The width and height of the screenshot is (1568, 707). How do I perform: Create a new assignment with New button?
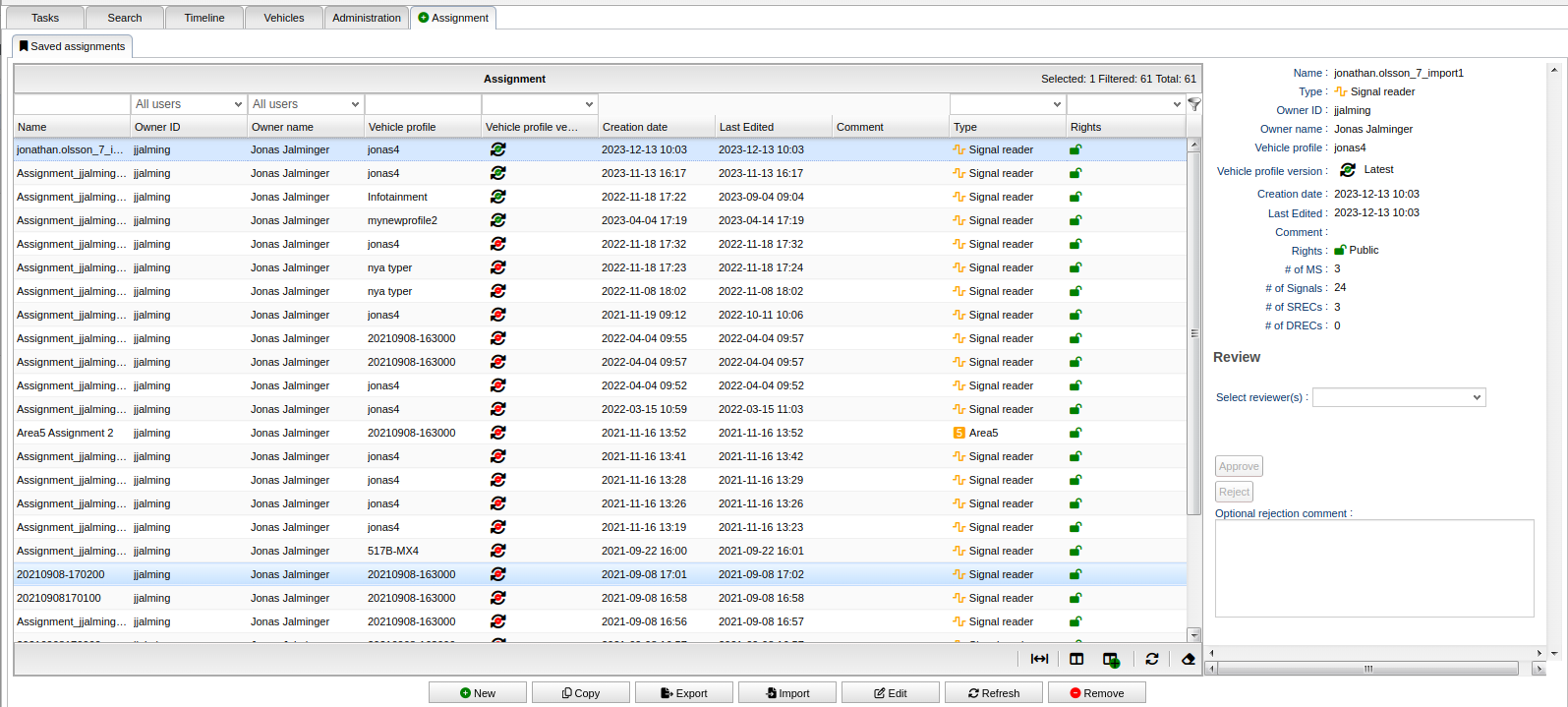tap(478, 693)
